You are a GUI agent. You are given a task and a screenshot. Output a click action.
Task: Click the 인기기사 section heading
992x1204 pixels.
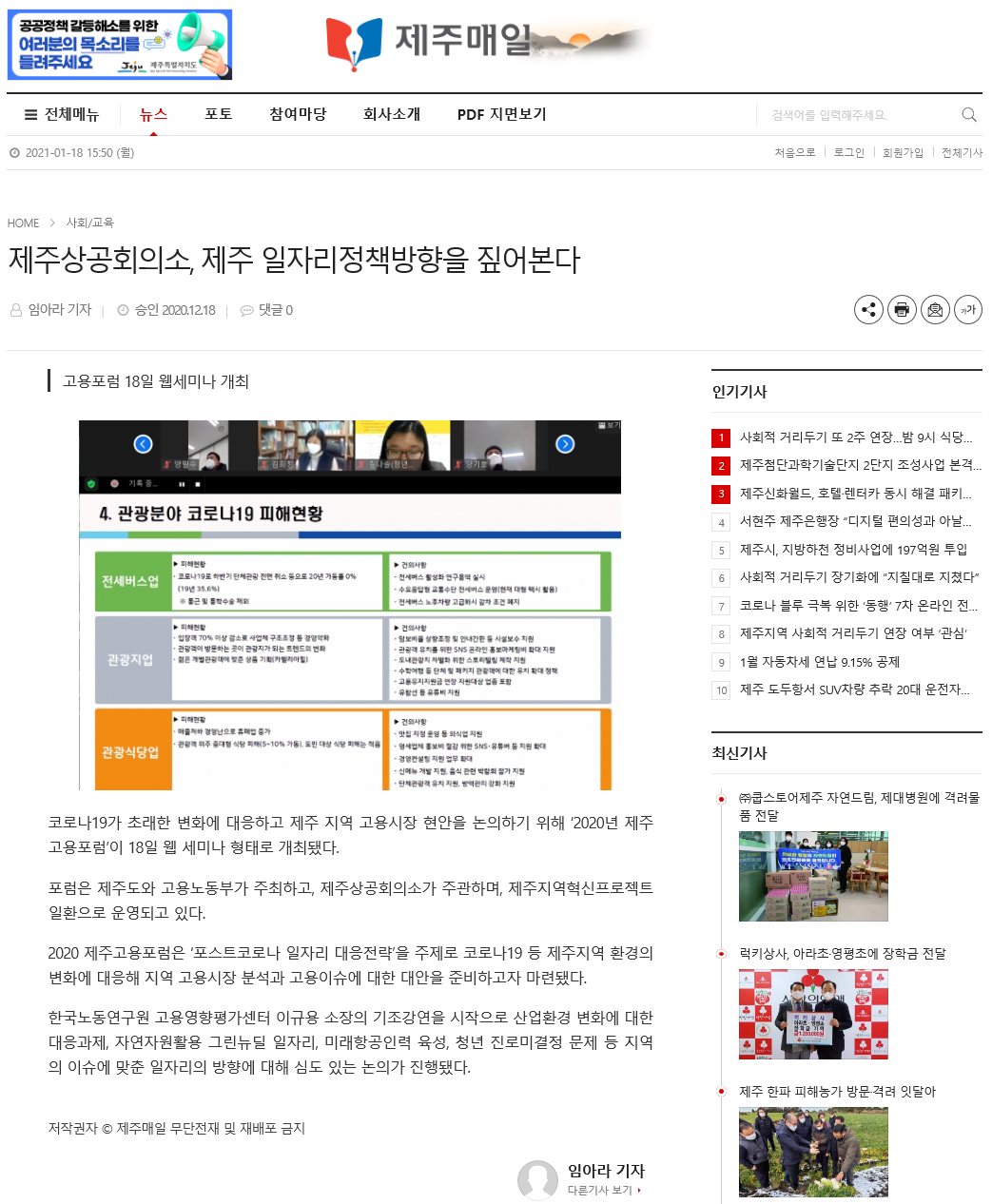coord(739,392)
